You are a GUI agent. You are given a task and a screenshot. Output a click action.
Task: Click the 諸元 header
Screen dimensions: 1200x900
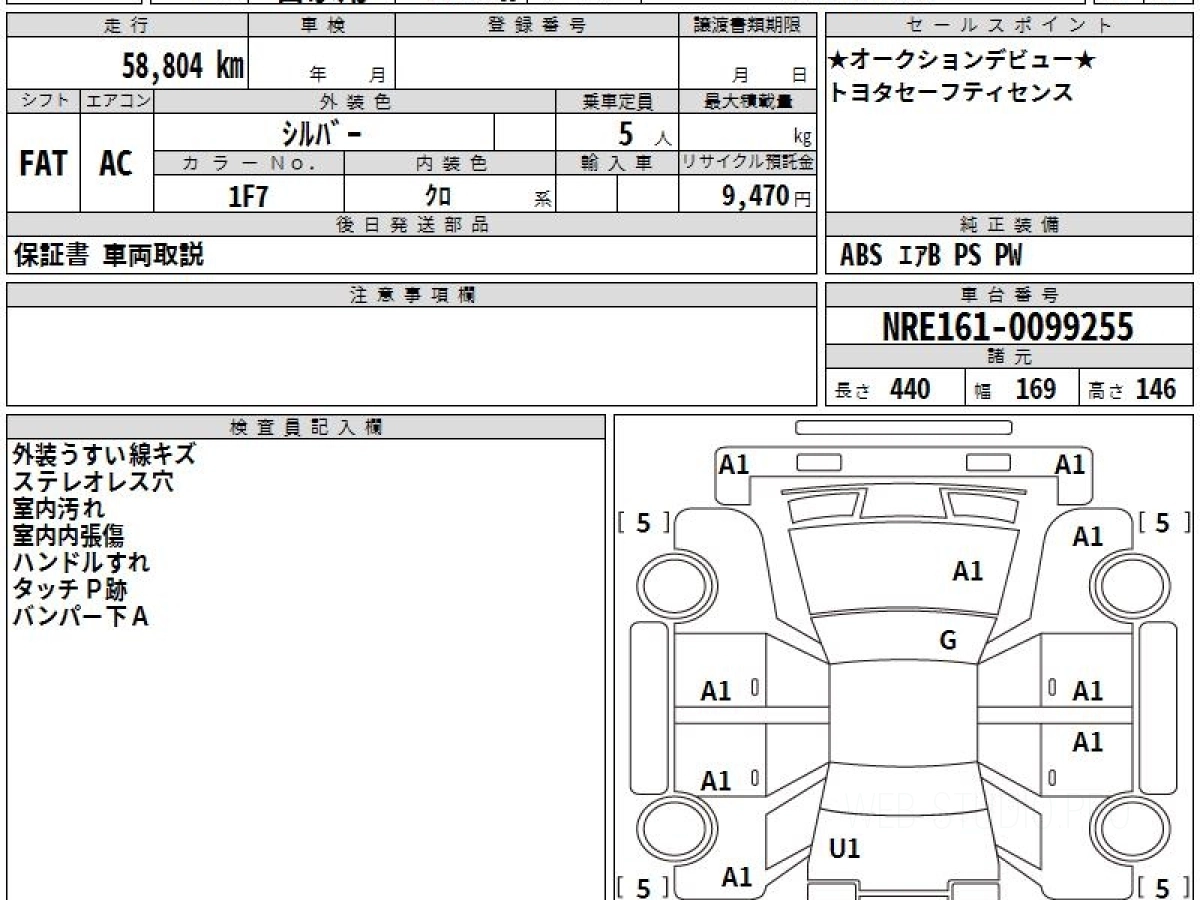coord(1010,357)
